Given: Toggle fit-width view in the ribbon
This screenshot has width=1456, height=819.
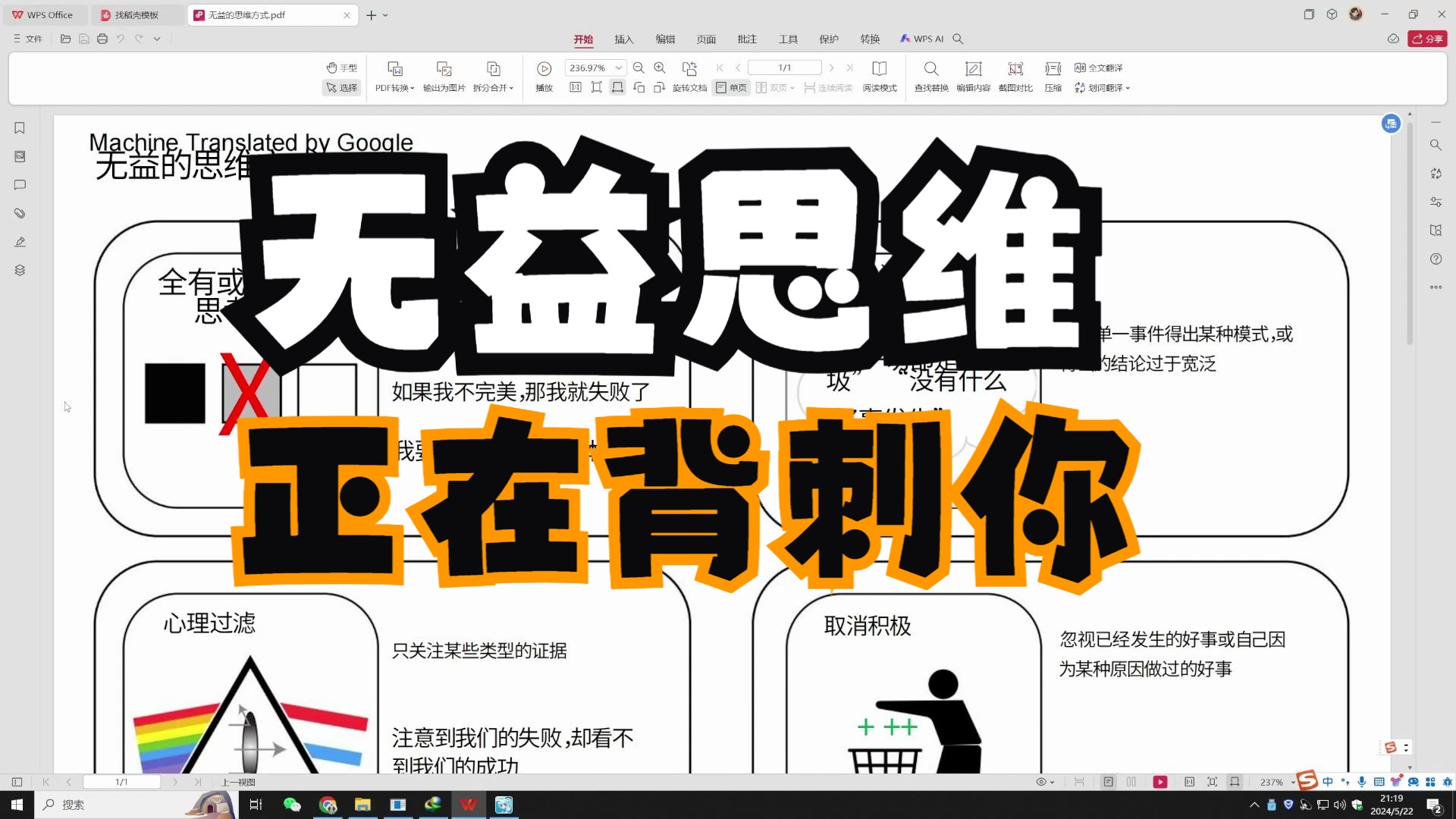Looking at the screenshot, I should pos(618,88).
